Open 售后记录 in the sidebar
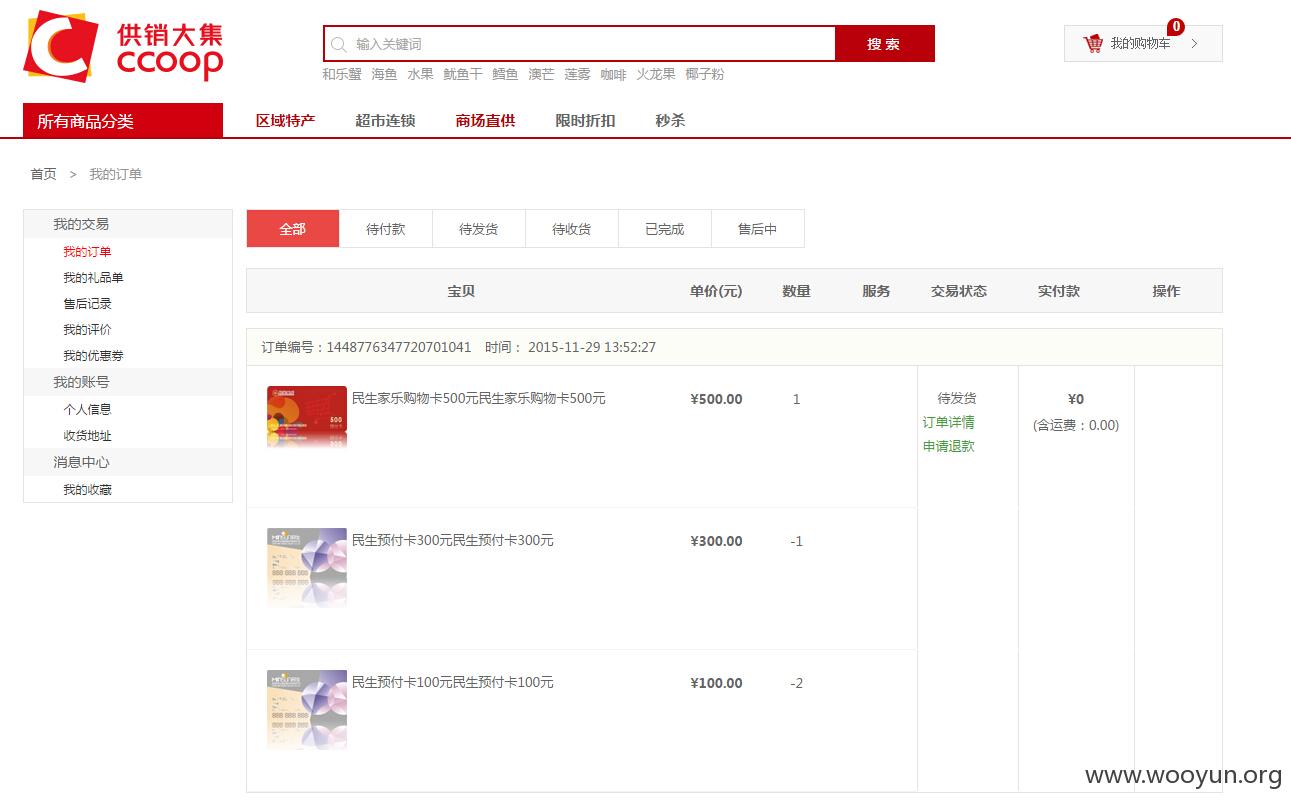 point(87,304)
